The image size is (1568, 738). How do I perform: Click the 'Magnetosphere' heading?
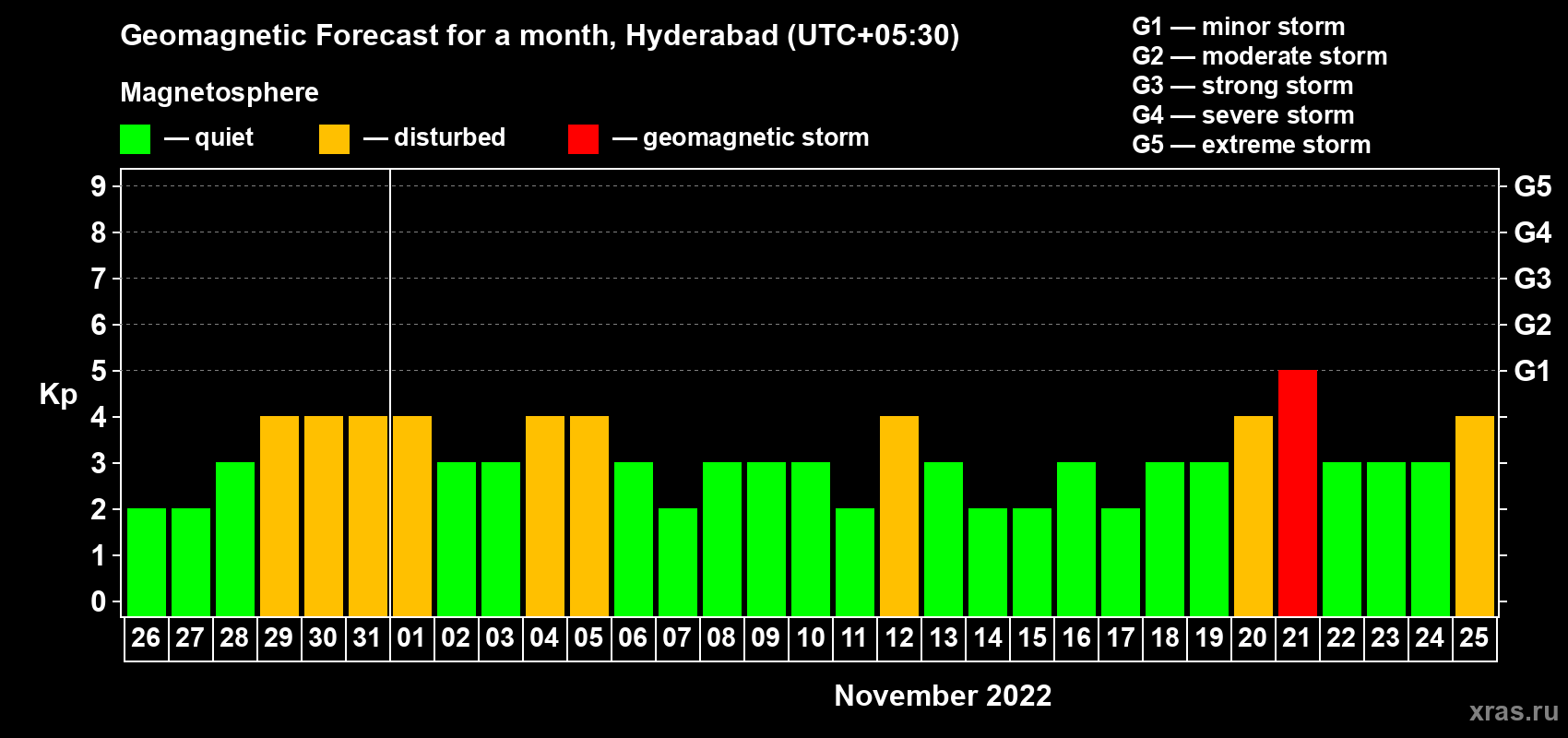220,92
